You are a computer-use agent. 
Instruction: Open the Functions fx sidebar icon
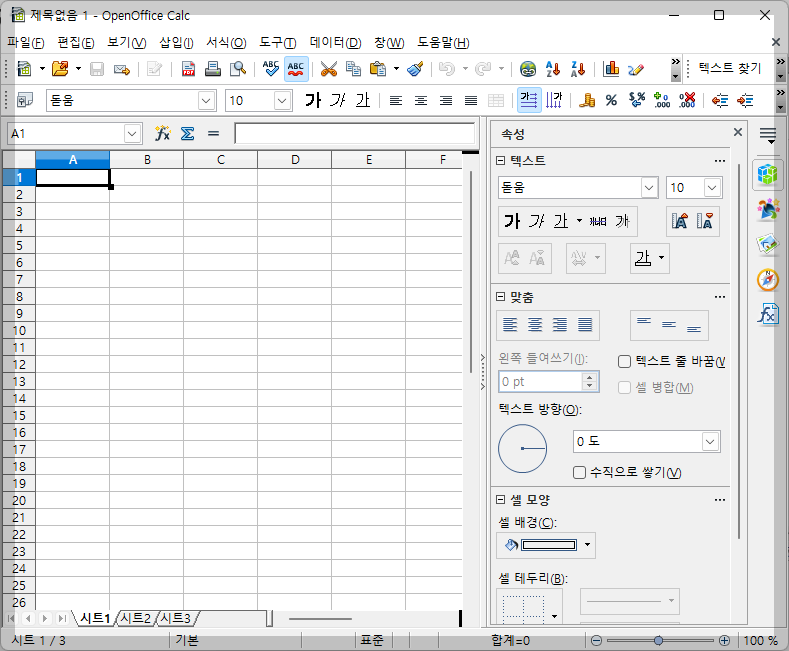pos(768,314)
